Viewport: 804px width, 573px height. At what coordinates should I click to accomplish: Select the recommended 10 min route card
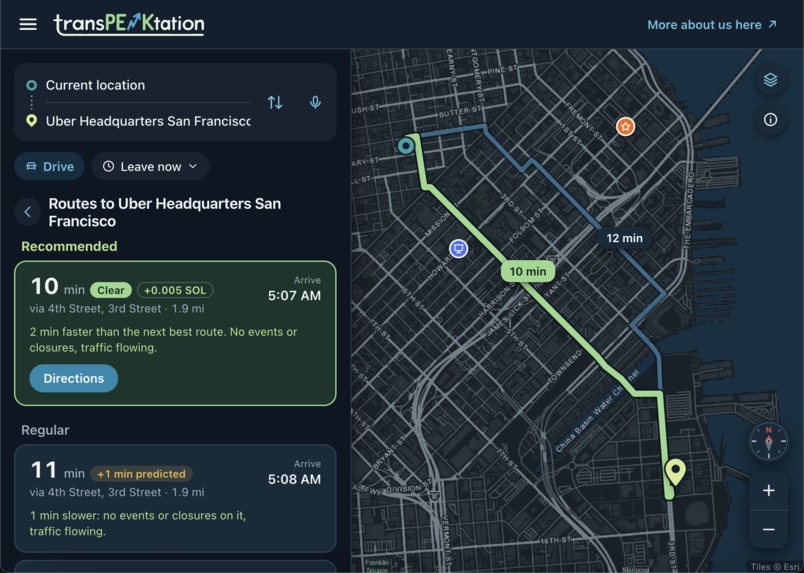coord(175,333)
